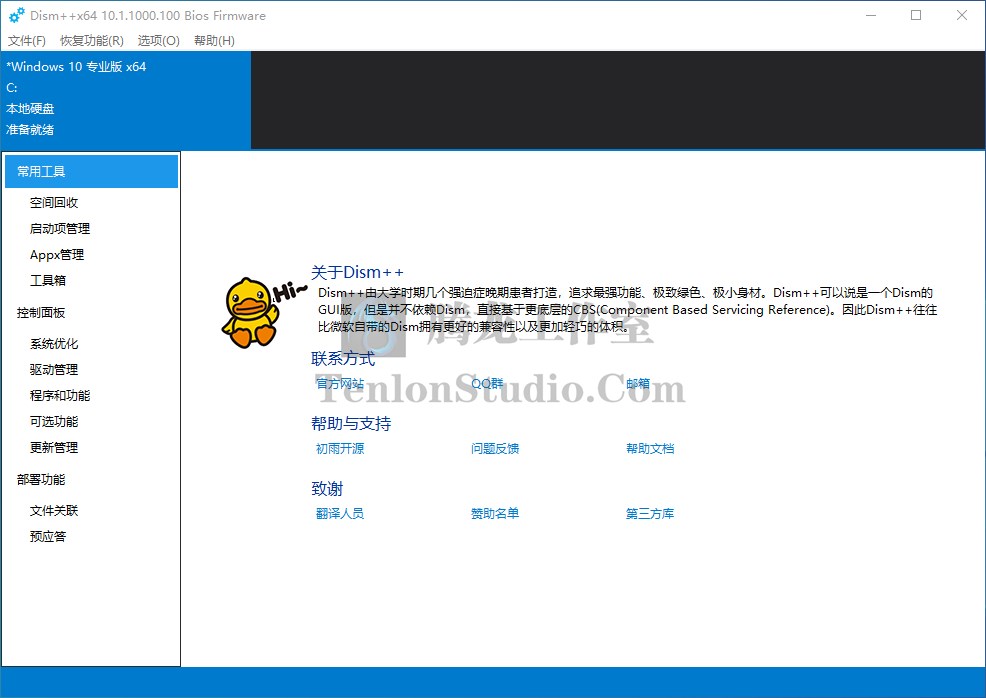Open 工具箱 in the sidebar
The image size is (986, 698).
click(x=48, y=280)
